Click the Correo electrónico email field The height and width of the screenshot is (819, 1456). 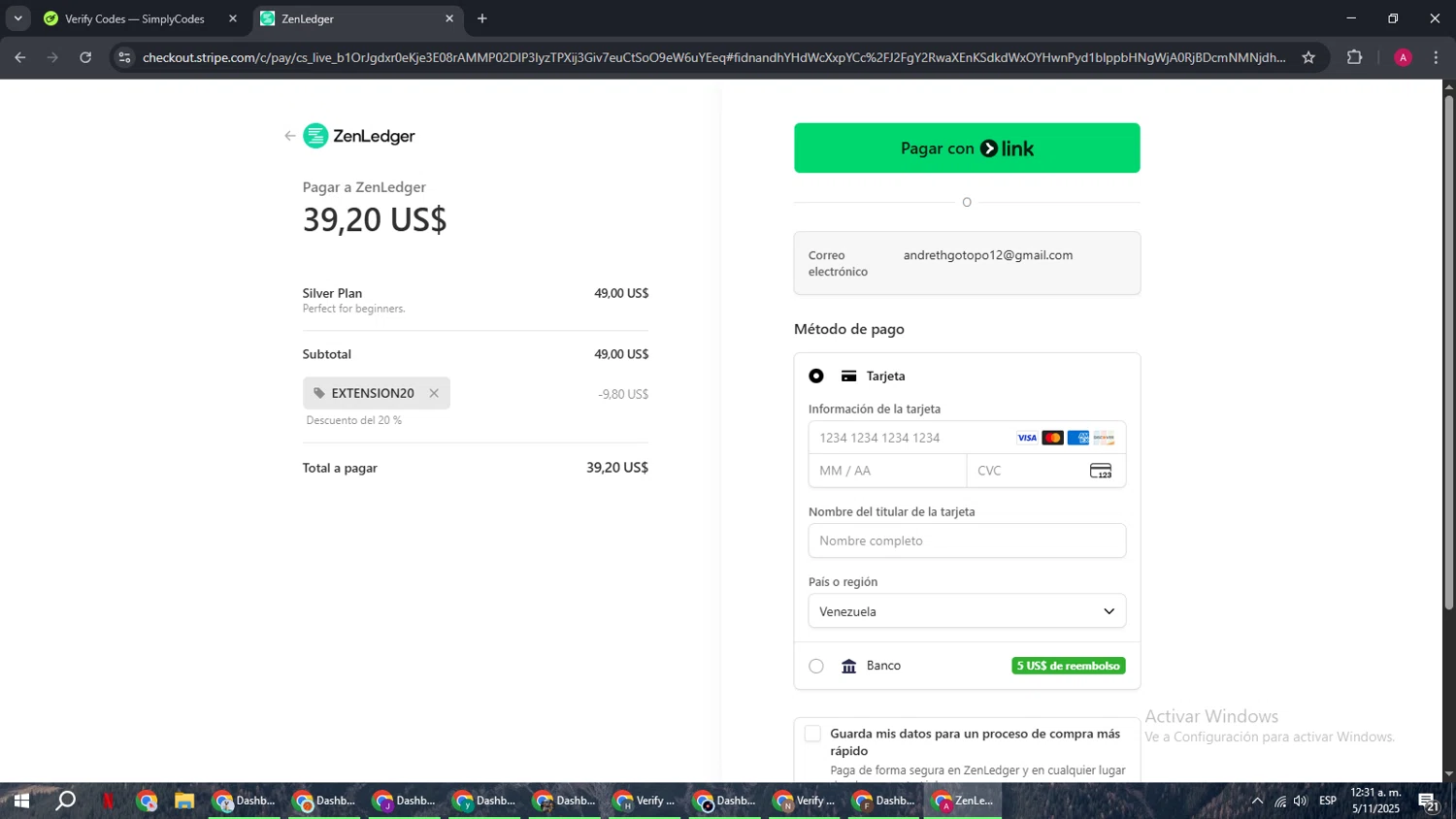click(x=967, y=263)
